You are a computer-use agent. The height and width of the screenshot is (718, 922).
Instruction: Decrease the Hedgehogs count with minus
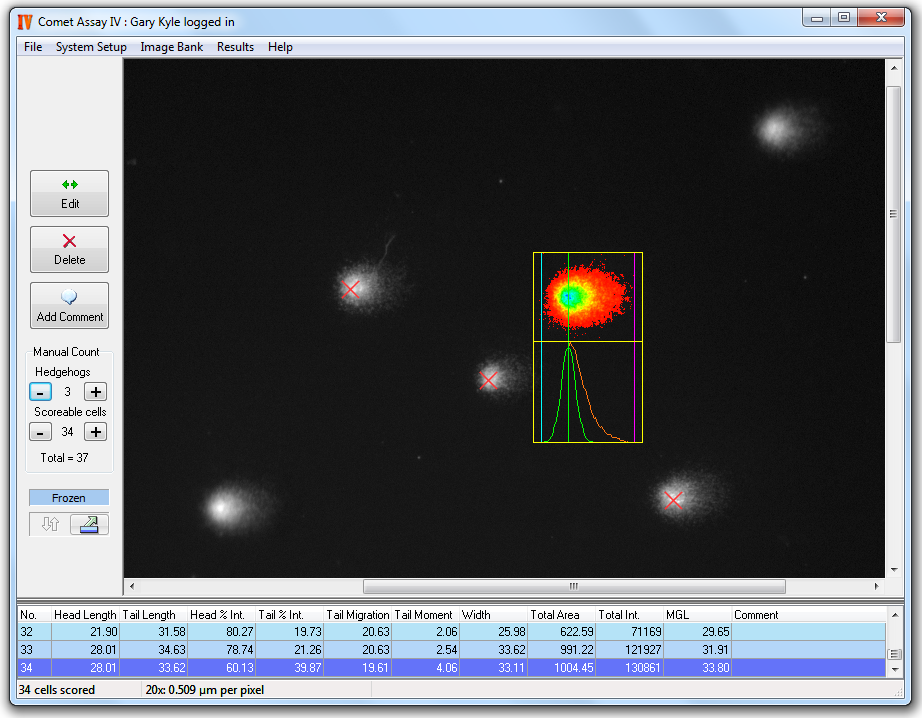tap(40, 392)
